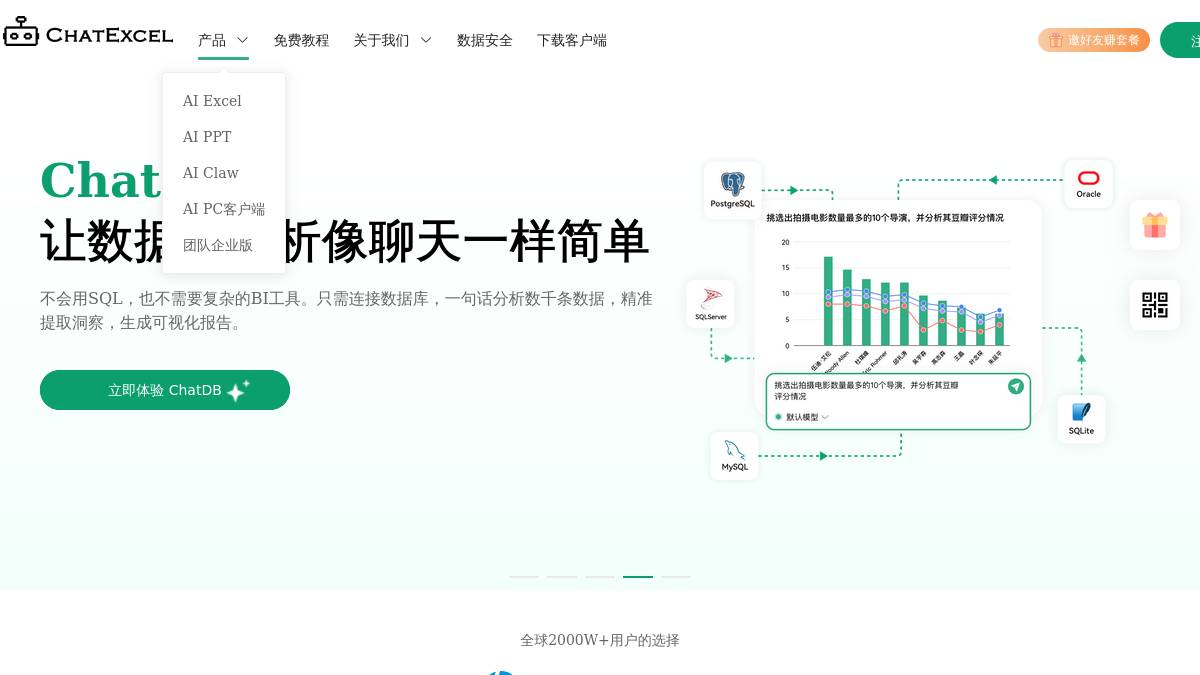Click the ChatExcel brand name text

click(110, 35)
